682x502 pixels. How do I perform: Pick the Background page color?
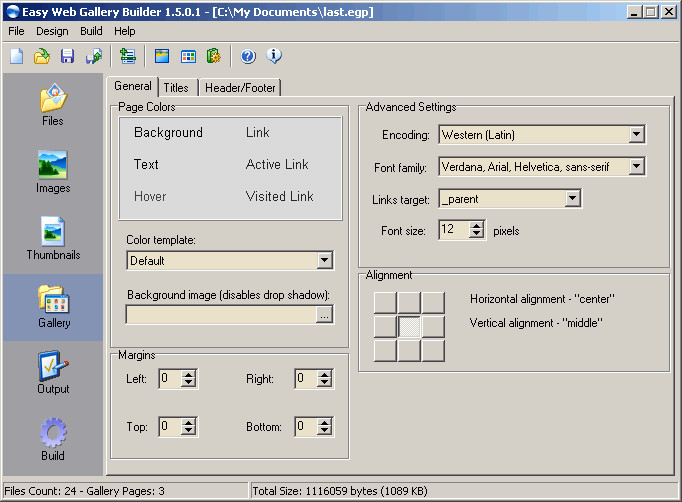coord(168,132)
